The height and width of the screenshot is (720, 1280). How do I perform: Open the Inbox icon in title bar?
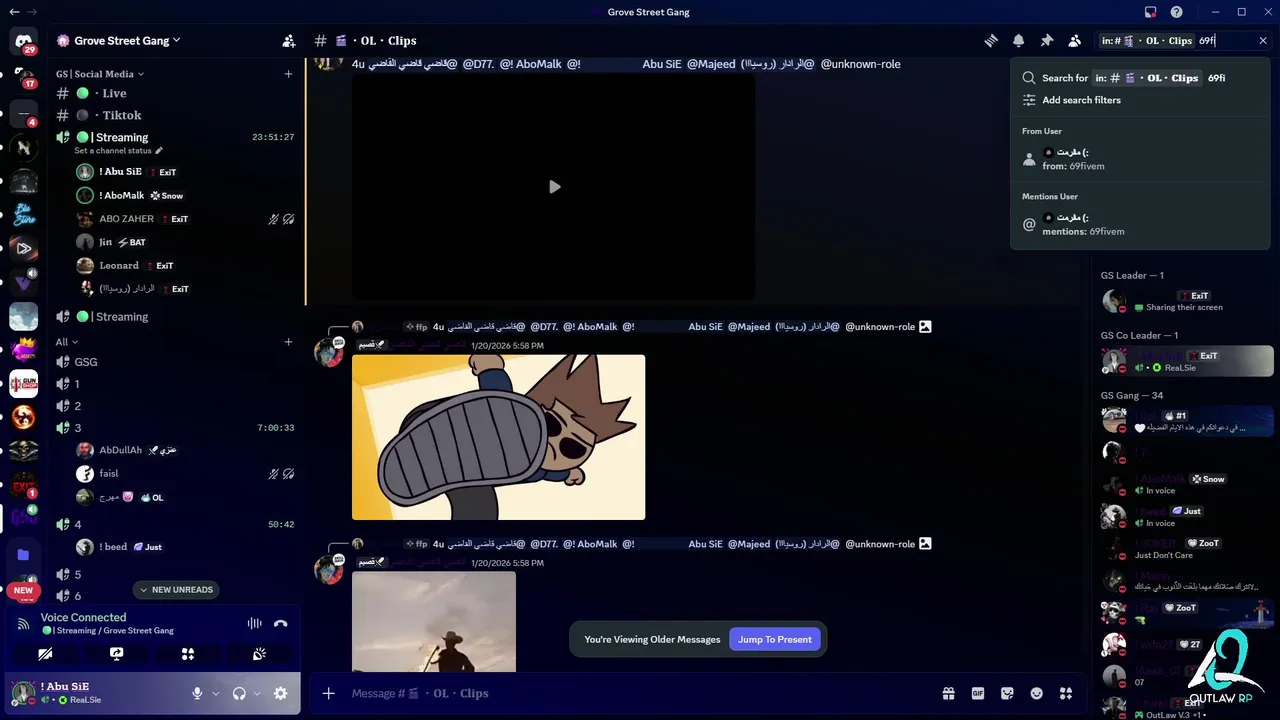1150,12
